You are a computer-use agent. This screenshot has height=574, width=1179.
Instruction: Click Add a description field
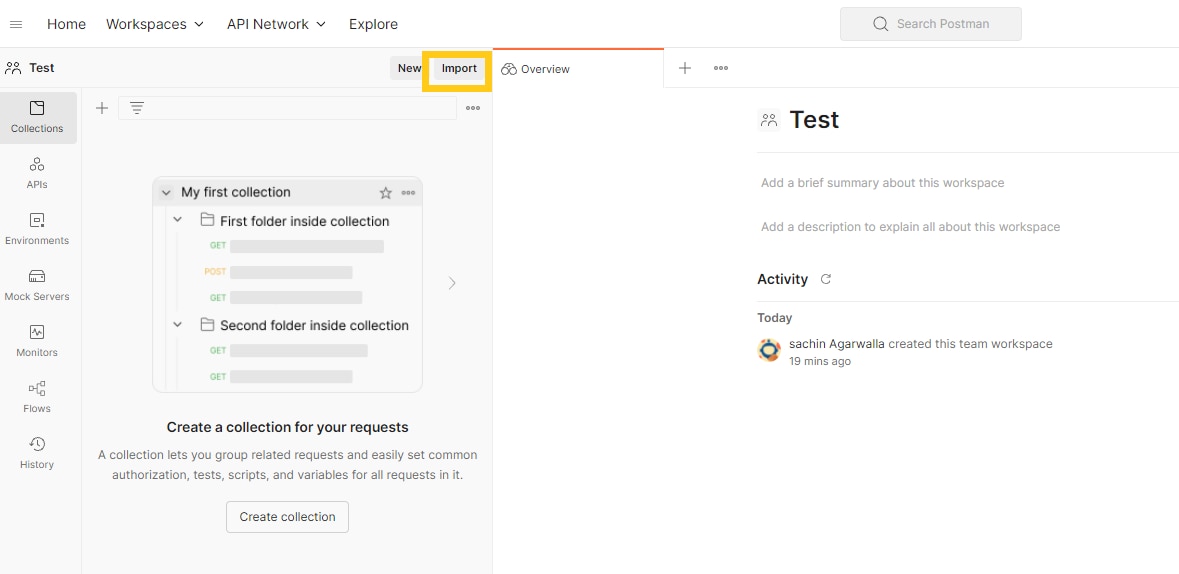click(x=911, y=226)
